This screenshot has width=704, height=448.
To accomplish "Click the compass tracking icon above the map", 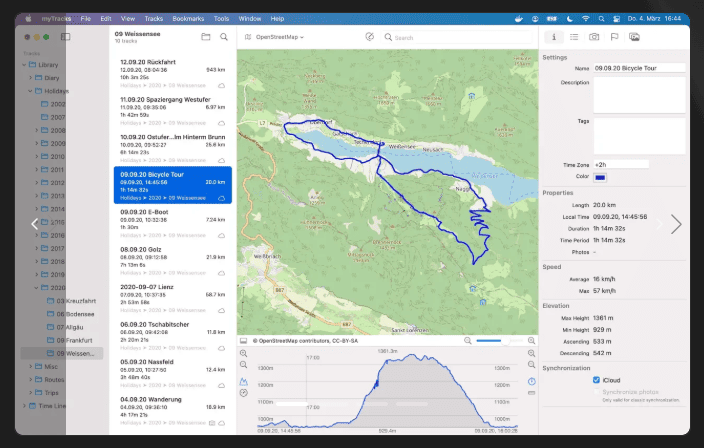I will [370, 37].
